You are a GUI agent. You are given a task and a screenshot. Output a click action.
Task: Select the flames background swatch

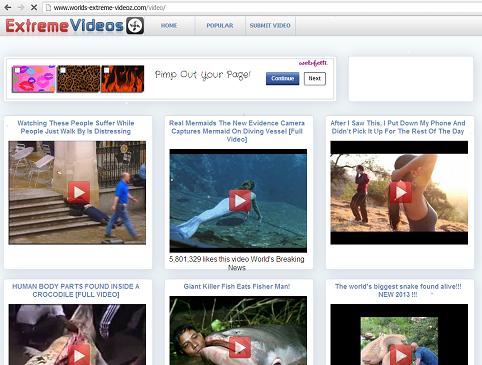[123, 79]
